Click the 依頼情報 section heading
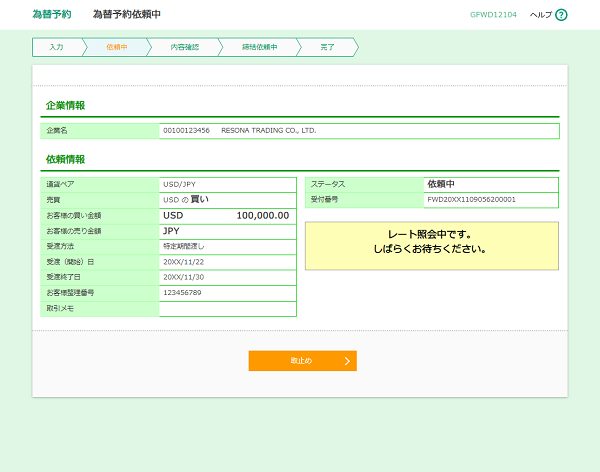600x472 pixels. pos(65,160)
